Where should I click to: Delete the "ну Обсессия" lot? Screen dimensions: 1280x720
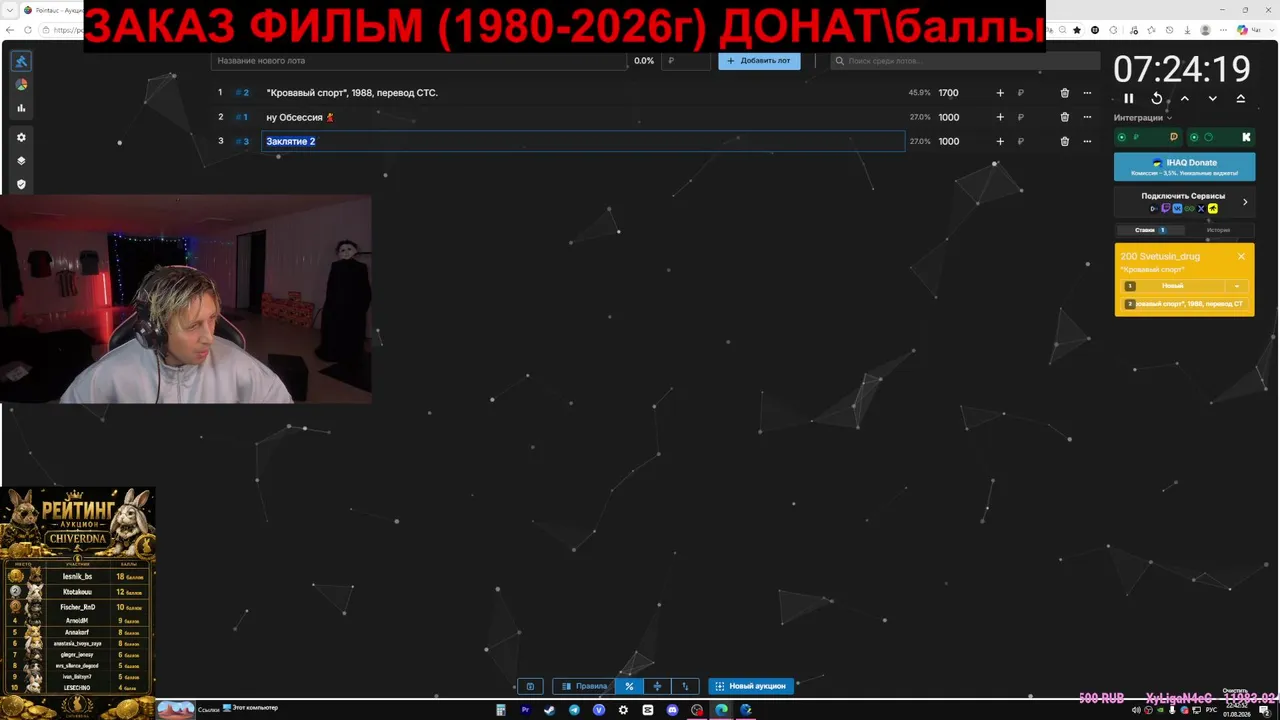[x=1064, y=117]
